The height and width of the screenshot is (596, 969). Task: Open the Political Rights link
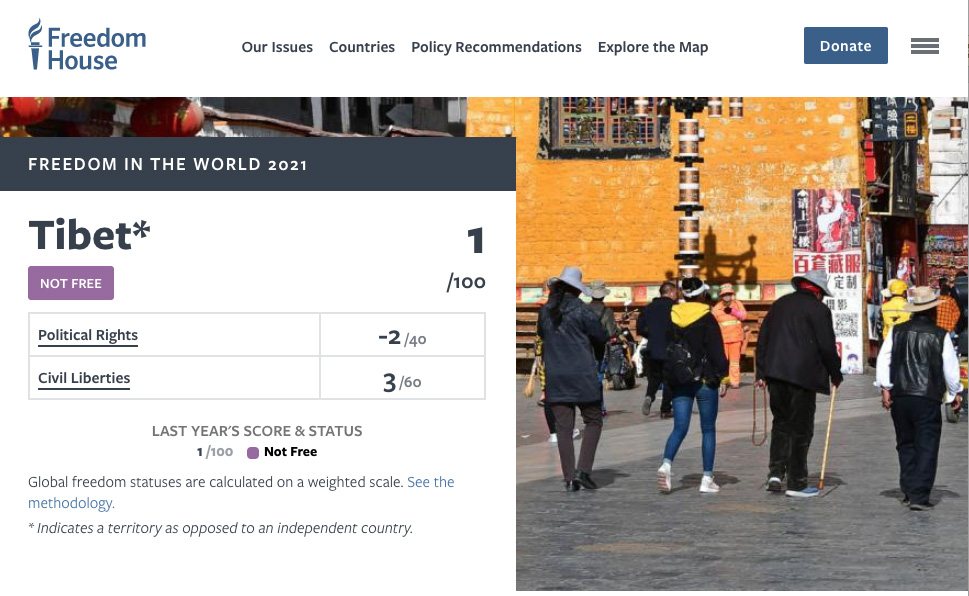(88, 335)
